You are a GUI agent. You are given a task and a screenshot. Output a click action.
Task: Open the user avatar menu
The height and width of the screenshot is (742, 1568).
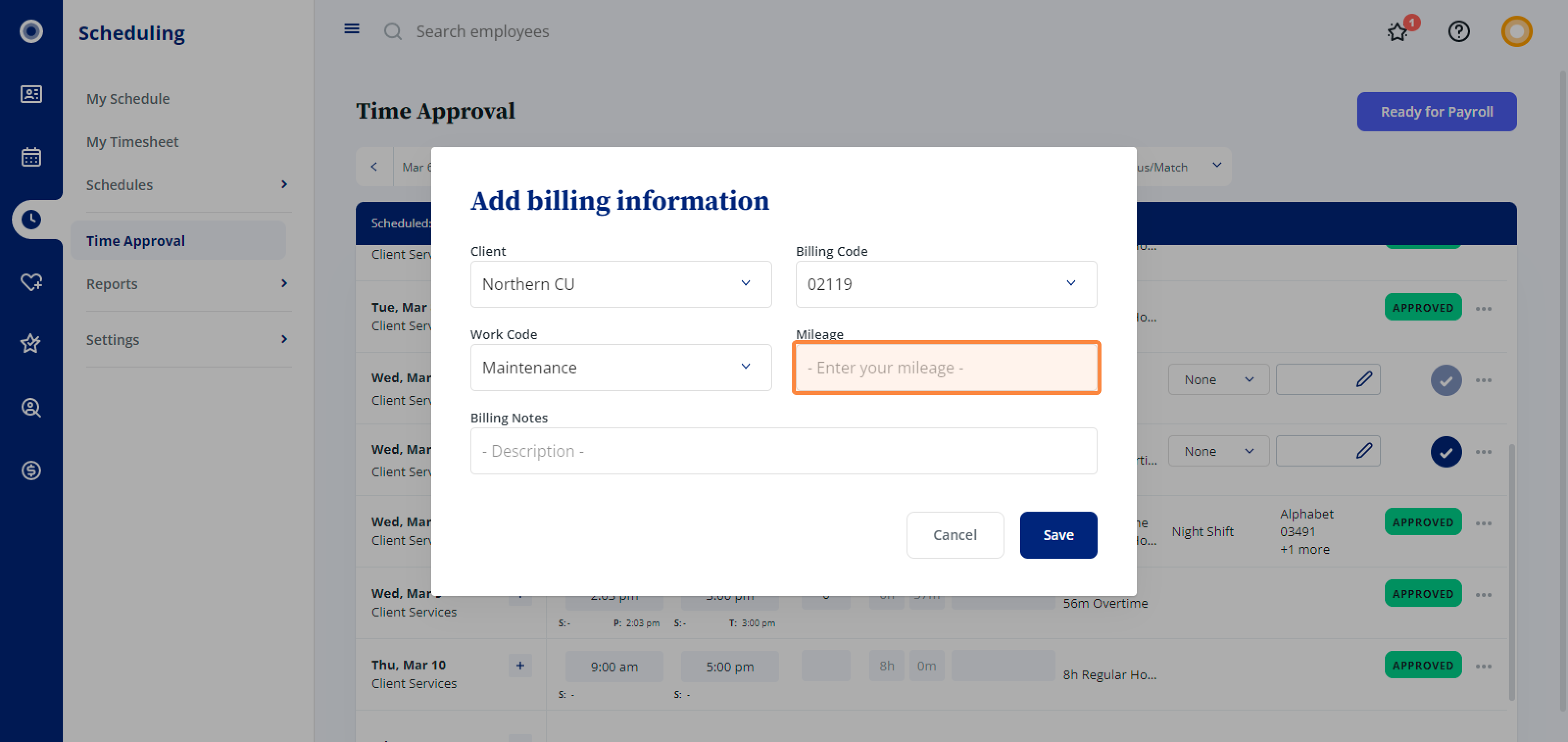point(1516,31)
